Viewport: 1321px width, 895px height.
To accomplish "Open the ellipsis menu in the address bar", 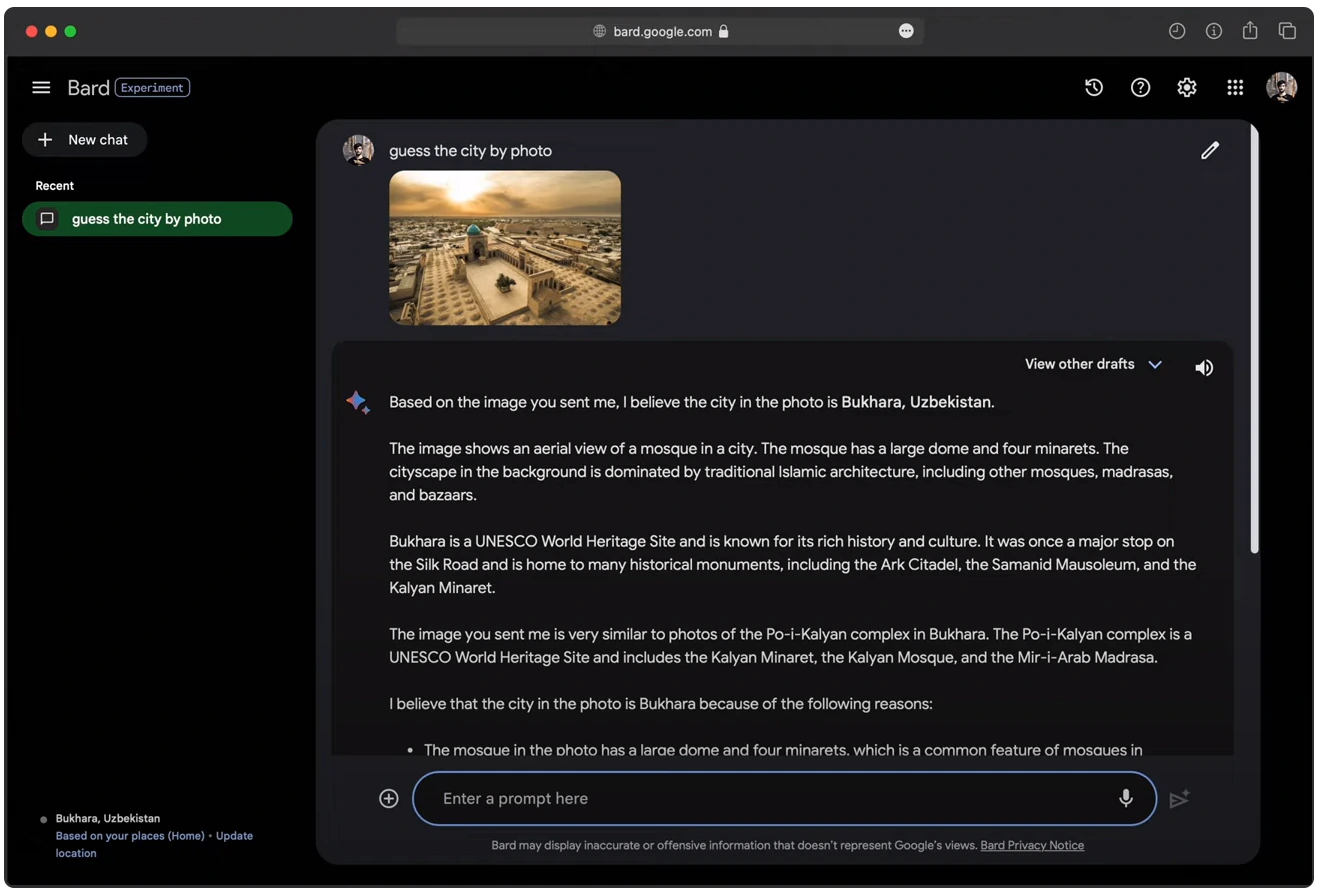I will (906, 31).
